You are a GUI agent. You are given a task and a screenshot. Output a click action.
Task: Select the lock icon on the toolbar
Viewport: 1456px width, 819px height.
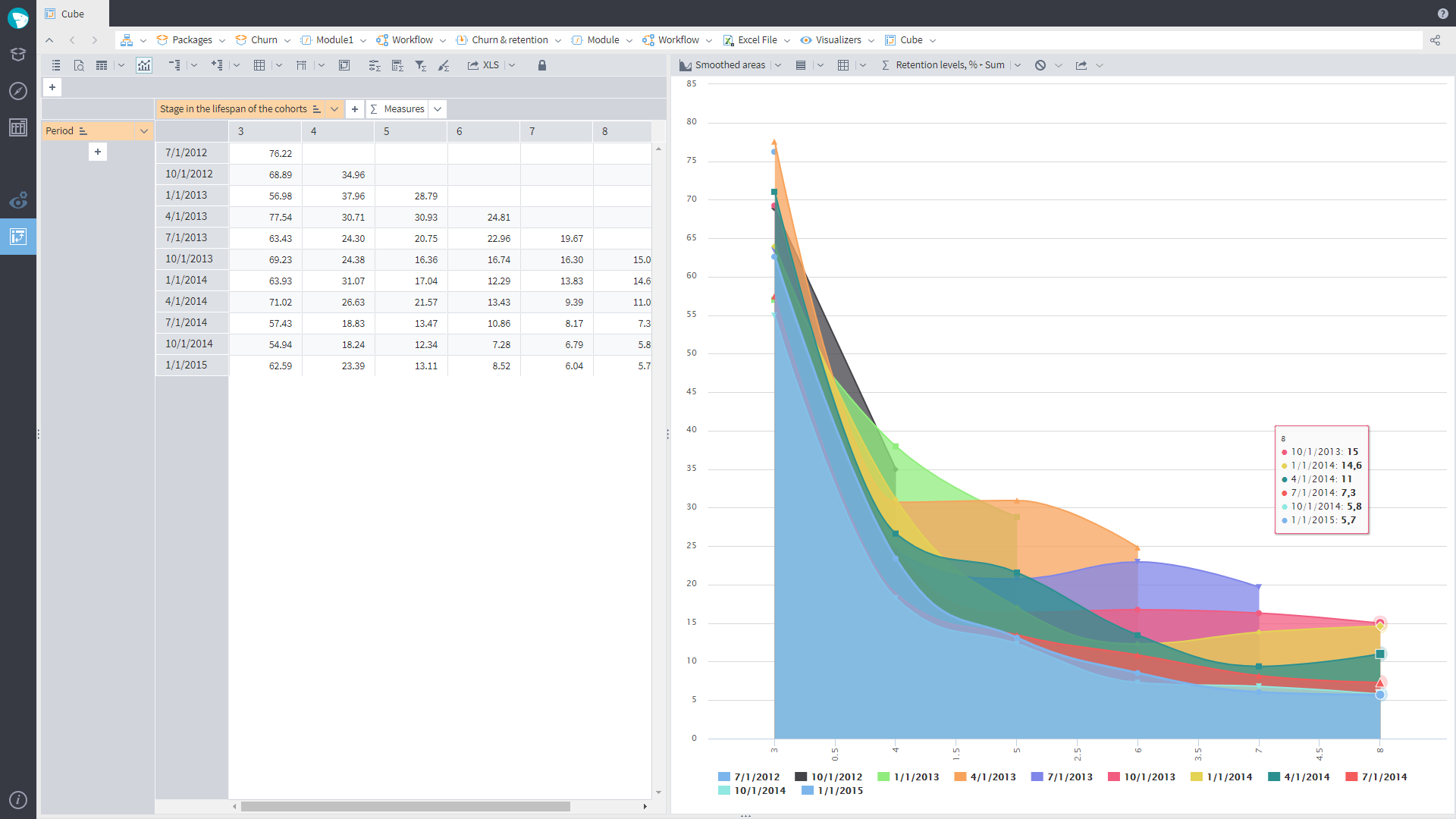(x=541, y=65)
